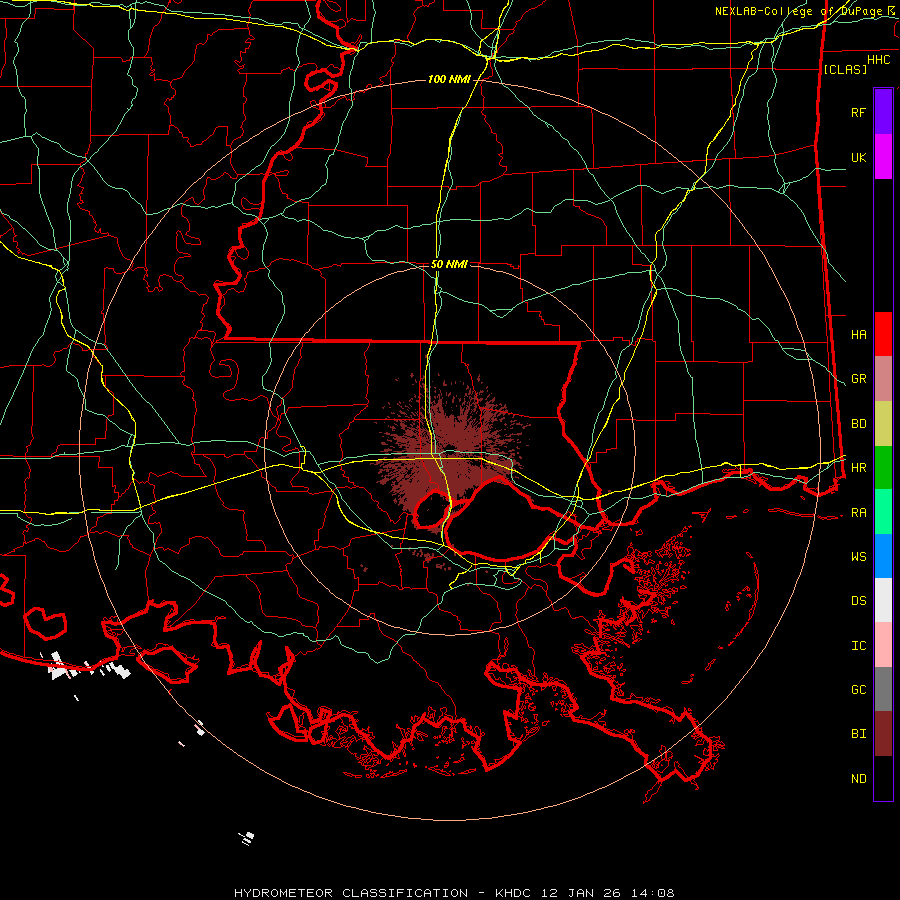Screen dimensions: 900x900
Task: Click the light green RA color swatch
Action: pos(883,512)
